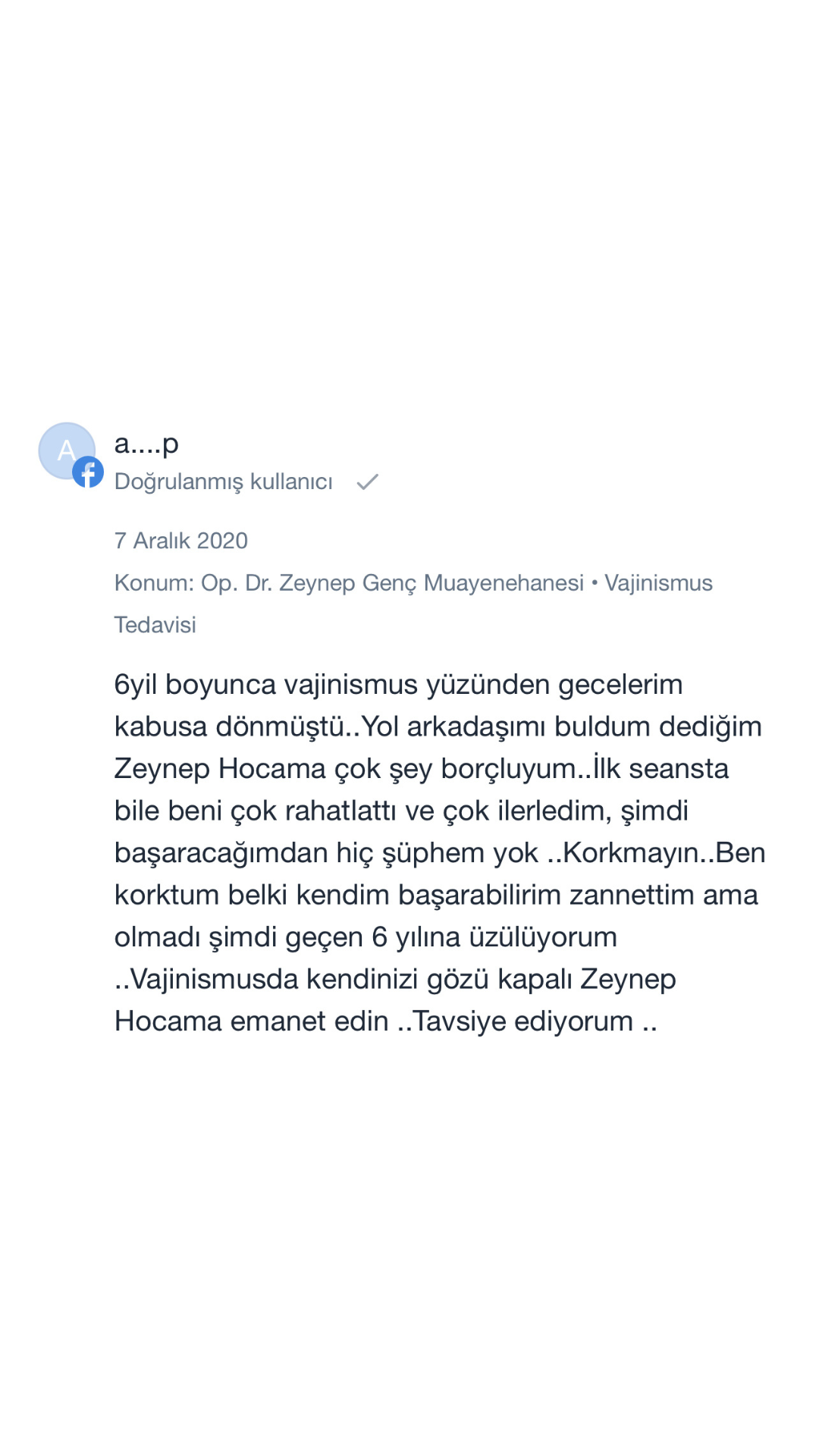Image resolution: width=819 pixels, height=1456 pixels.
Task: Click the line starting "korktum belki kendim"
Action: click(x=436, y=895)
